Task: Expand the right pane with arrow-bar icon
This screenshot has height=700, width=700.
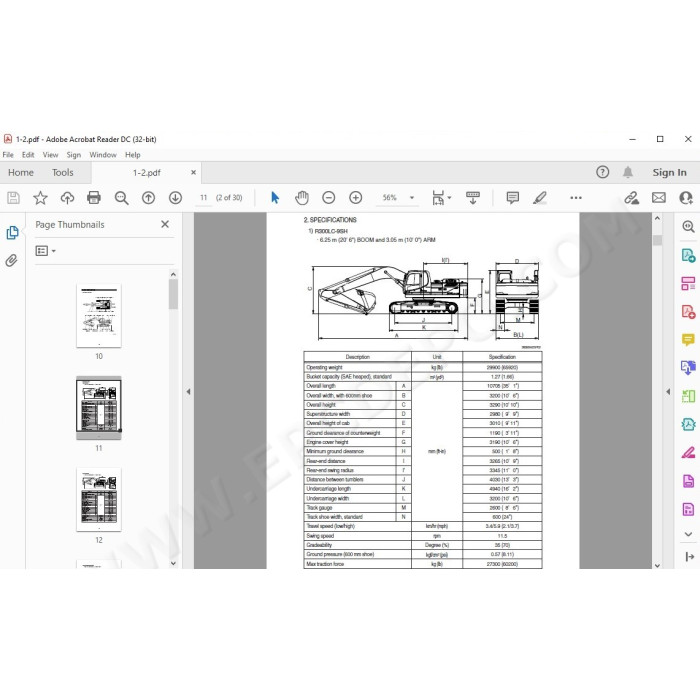Action: pyautogui.click(x=689, y=556)
